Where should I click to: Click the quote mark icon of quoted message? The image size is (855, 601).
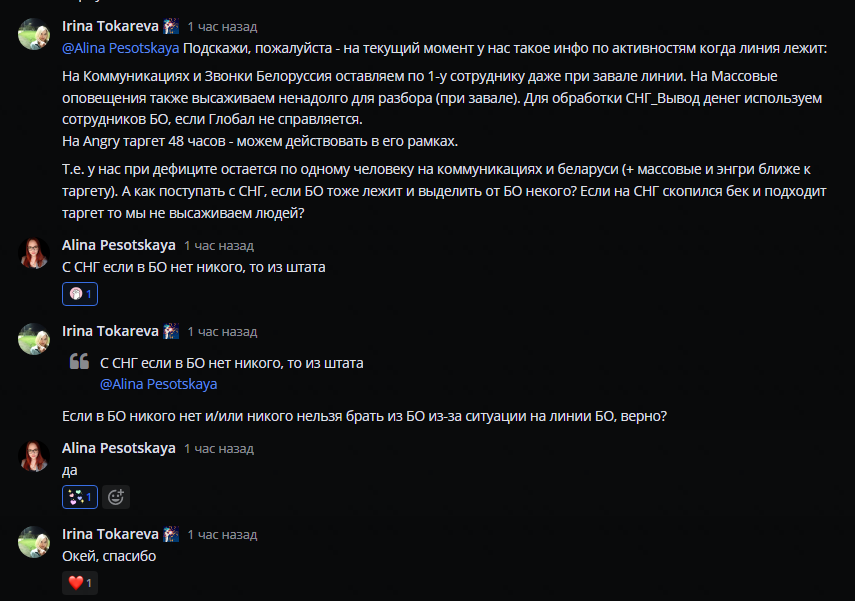(79, 361)
